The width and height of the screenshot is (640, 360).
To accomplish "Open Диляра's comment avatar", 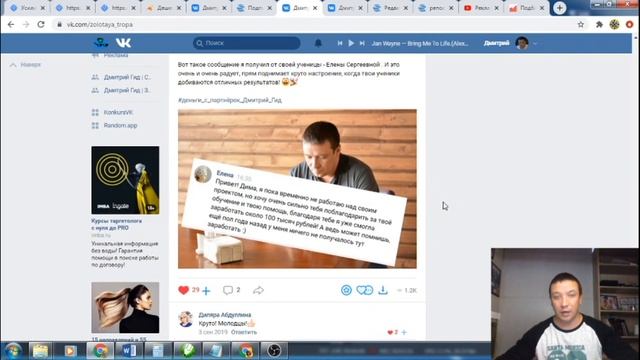I will click(x=186, y=319).
